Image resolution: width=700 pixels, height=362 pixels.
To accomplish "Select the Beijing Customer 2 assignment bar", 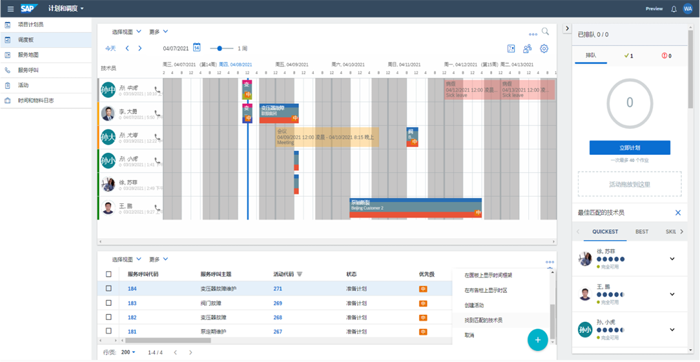I will pos(416,208).
